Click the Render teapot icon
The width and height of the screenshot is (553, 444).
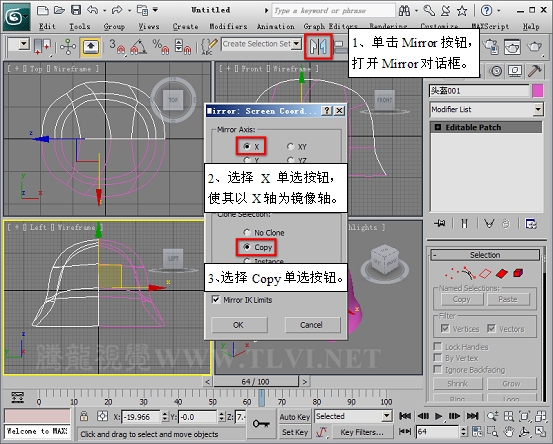click(x=534, y=46)
